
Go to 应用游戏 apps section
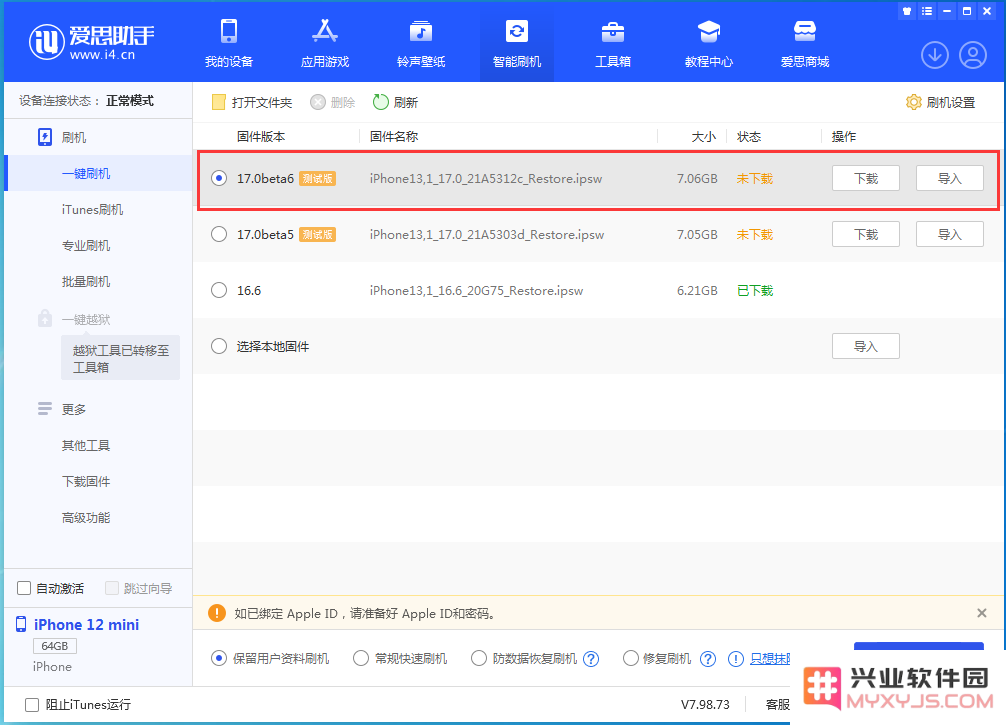[x=325, y=42]
